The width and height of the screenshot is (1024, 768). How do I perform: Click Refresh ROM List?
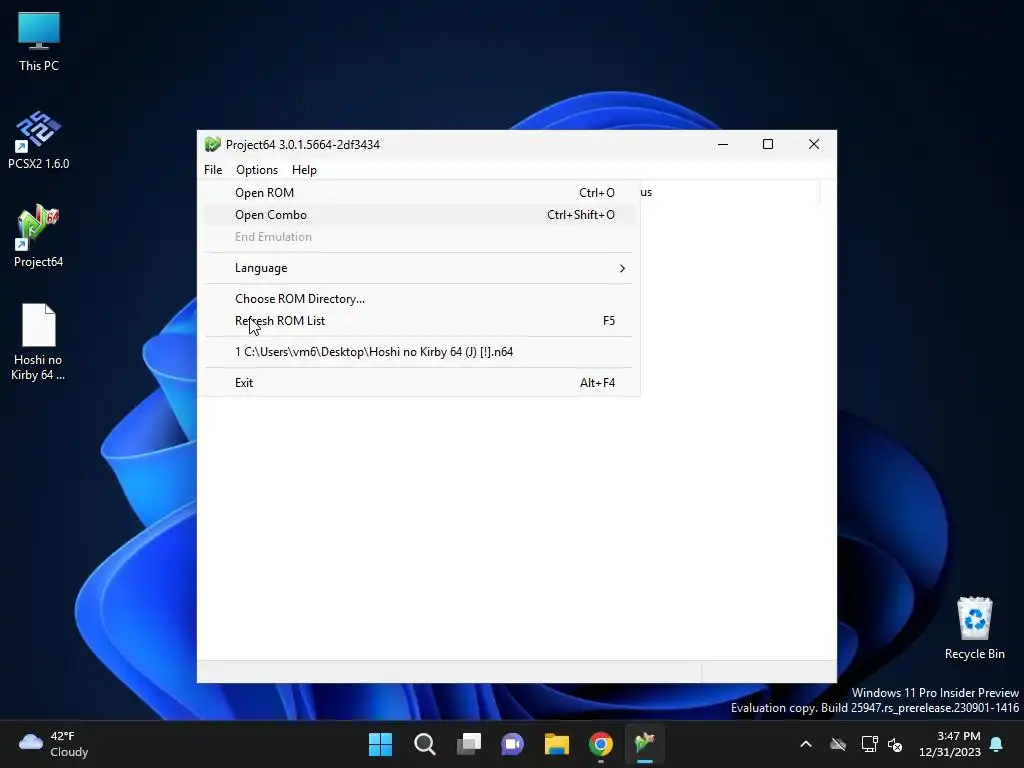click(419, 321)
